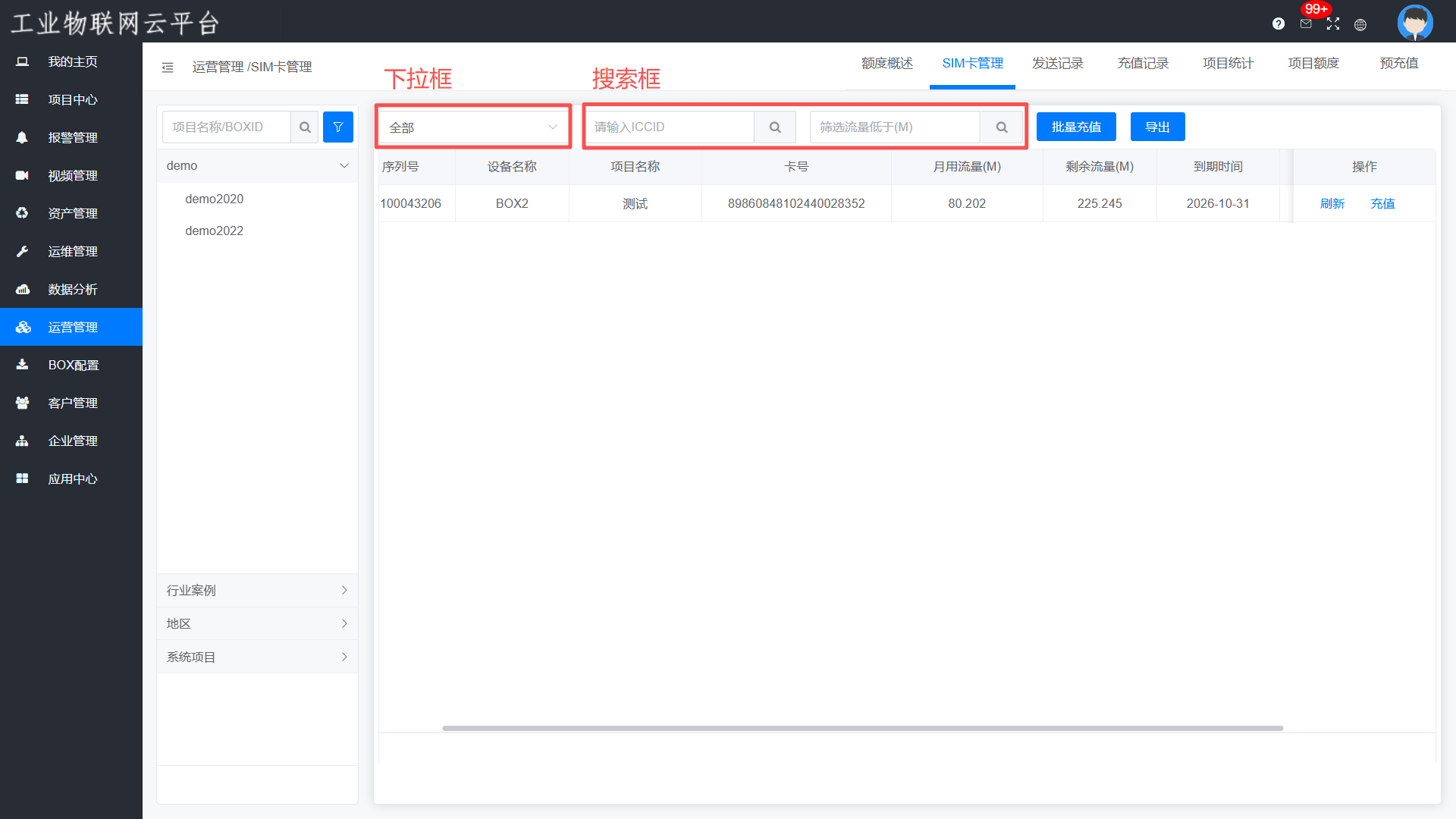
Task: Click the help question mark icon
Action: tap(1279, 24)
